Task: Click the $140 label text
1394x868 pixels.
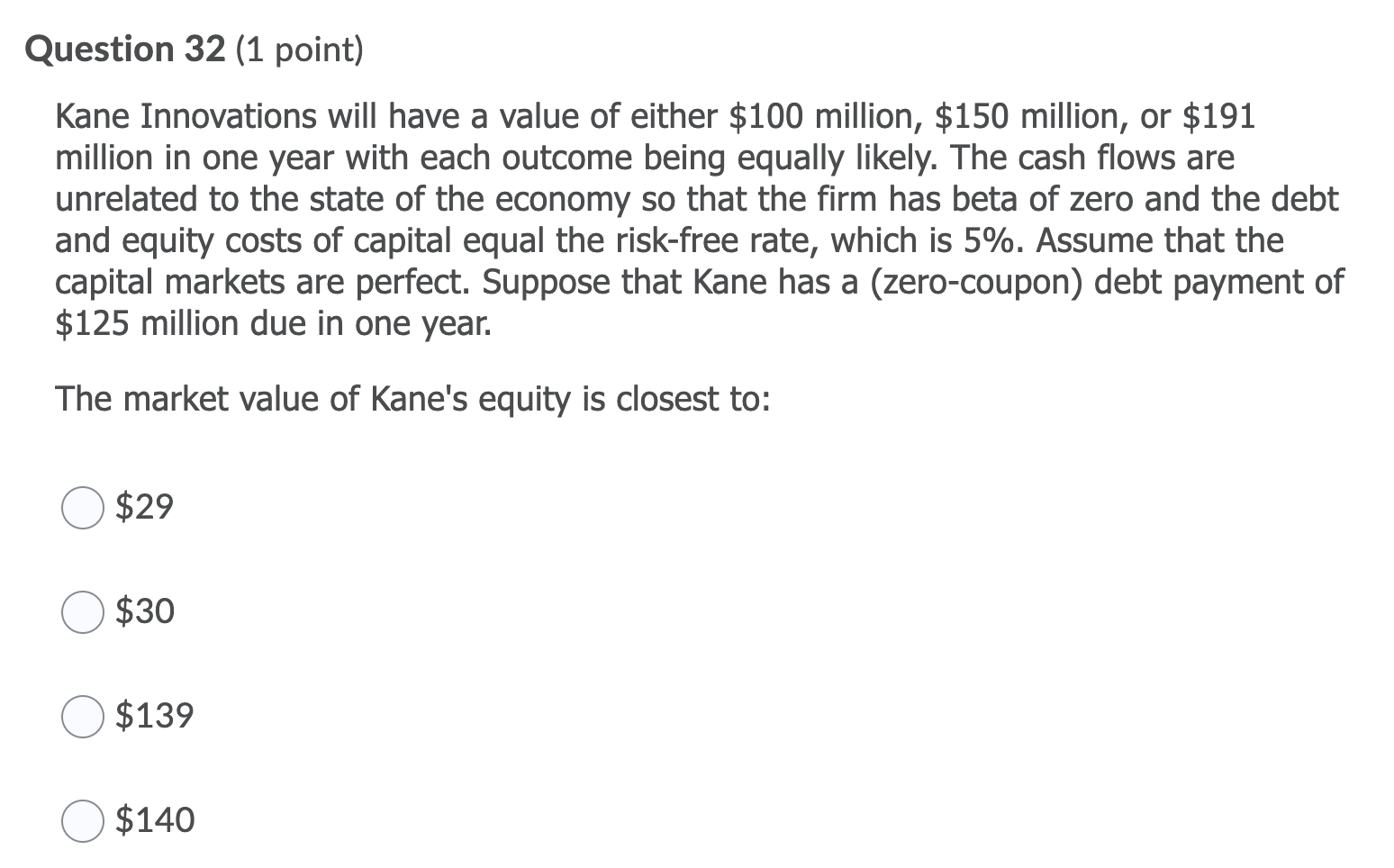Action: (x=155, y=819)
